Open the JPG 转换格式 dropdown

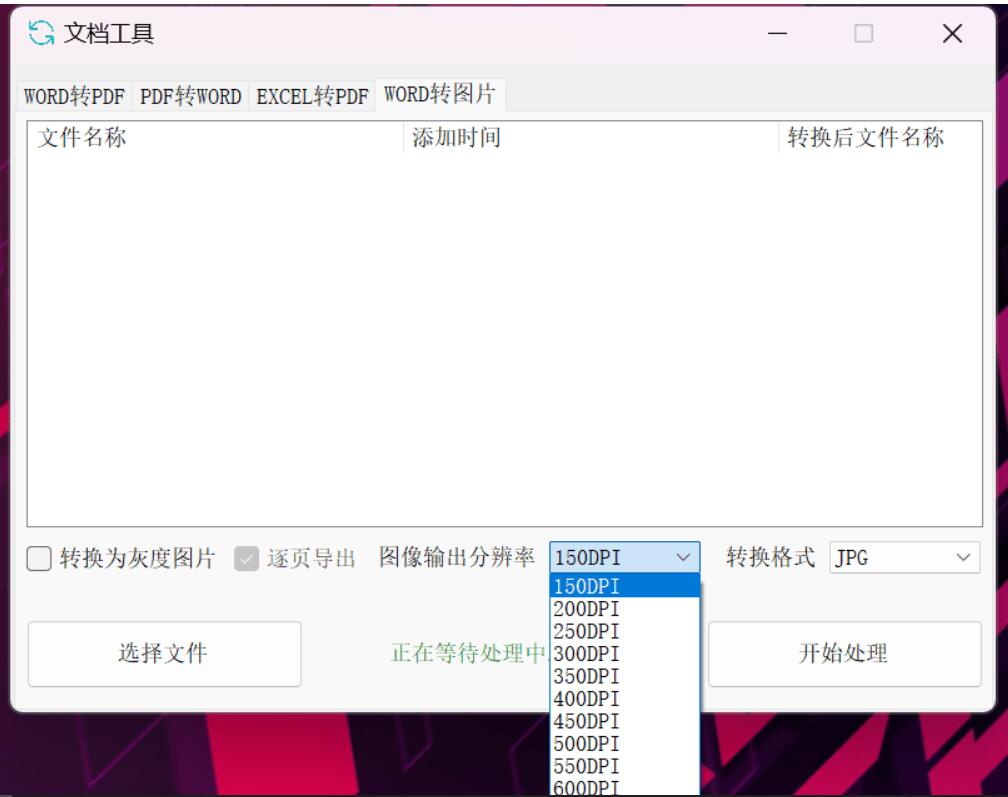(x=904, y=557)
